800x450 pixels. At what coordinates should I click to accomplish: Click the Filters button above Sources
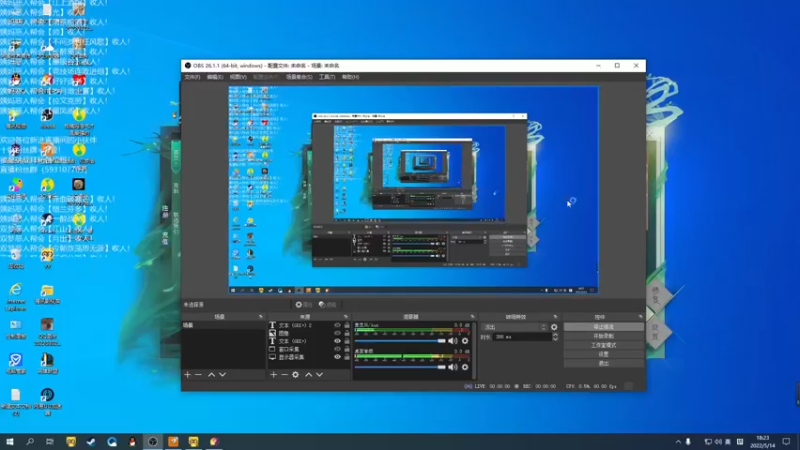tap(328, 305)
